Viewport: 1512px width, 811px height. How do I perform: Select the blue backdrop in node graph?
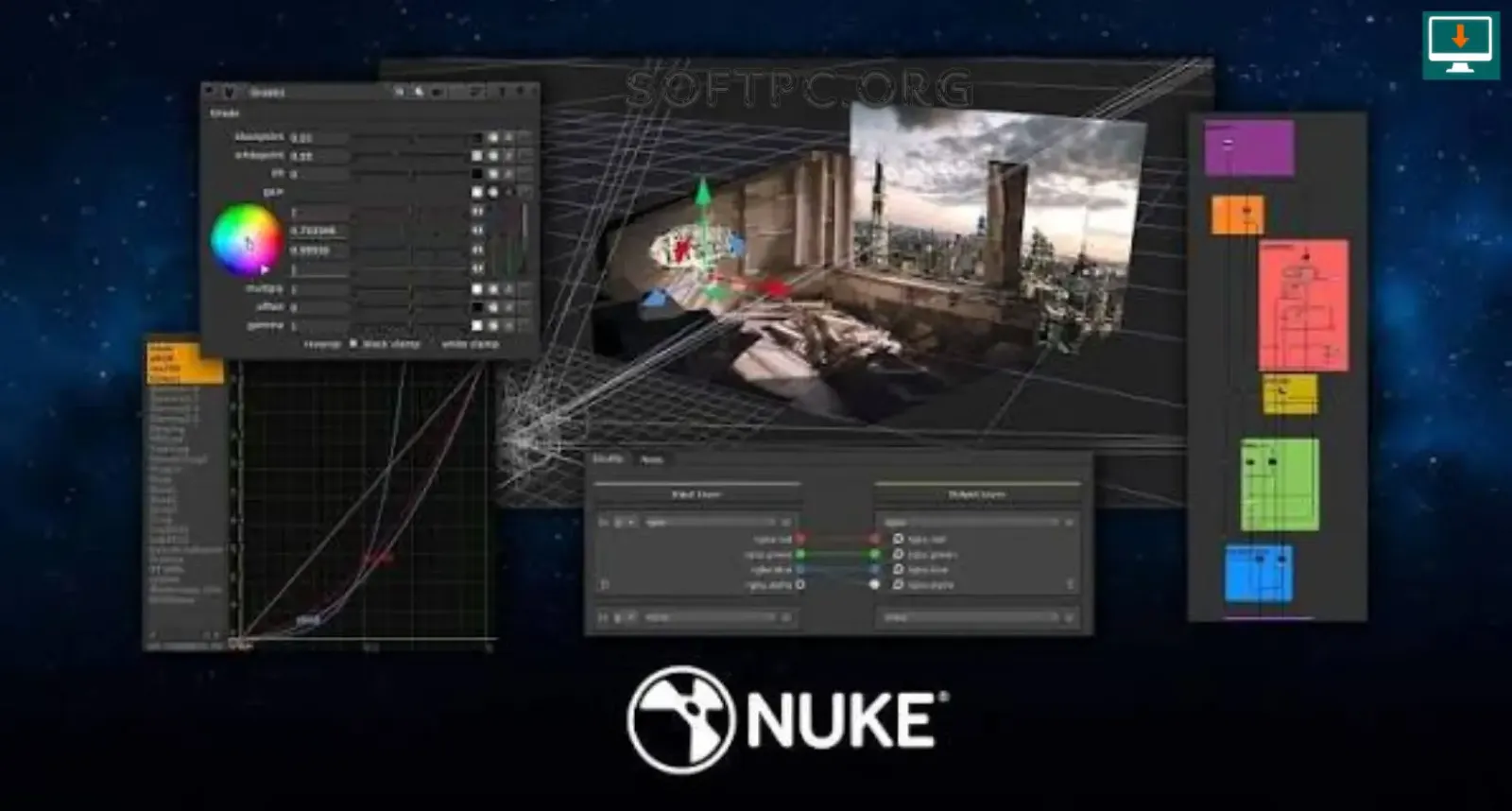(x=1259, y=573)
